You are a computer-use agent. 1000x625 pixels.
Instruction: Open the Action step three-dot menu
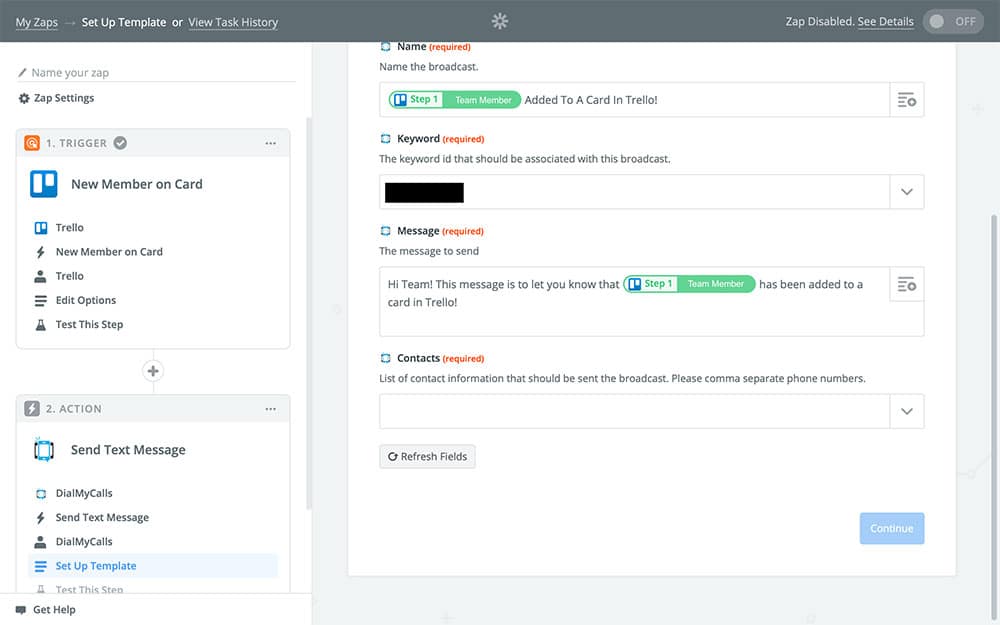click(271, 409)
